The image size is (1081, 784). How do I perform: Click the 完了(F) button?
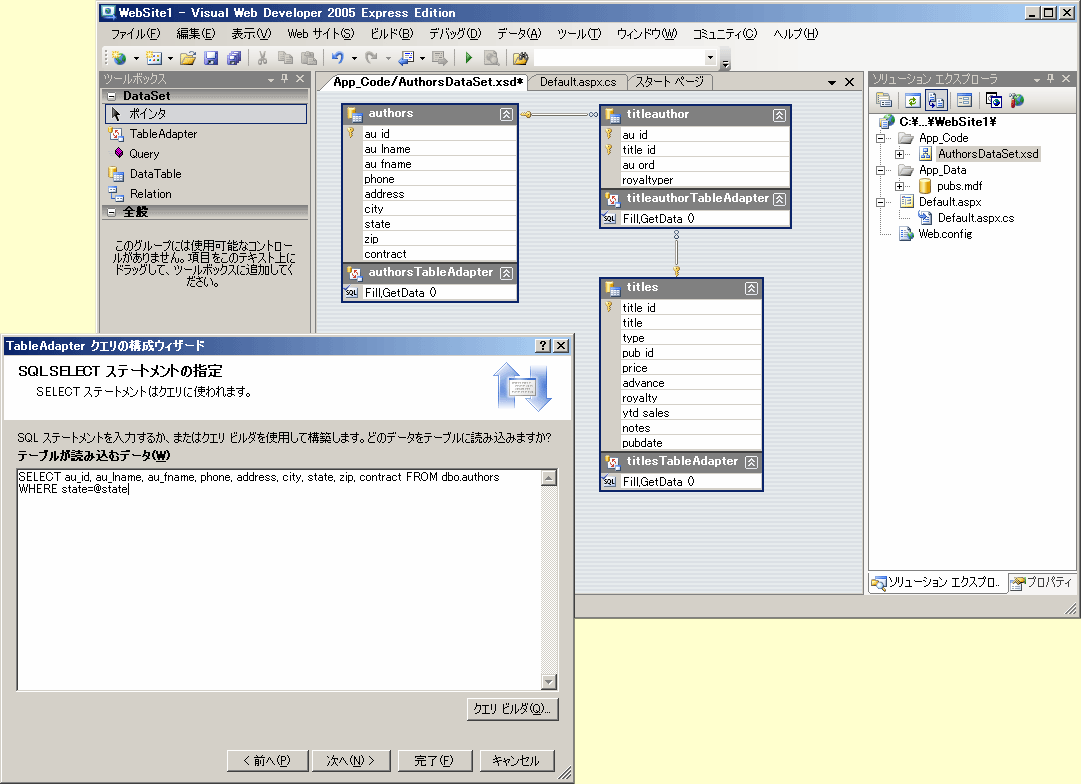434,761
